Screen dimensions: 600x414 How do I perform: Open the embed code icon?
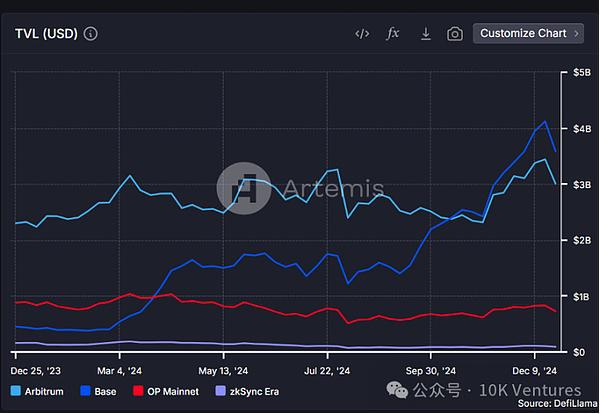362,34
